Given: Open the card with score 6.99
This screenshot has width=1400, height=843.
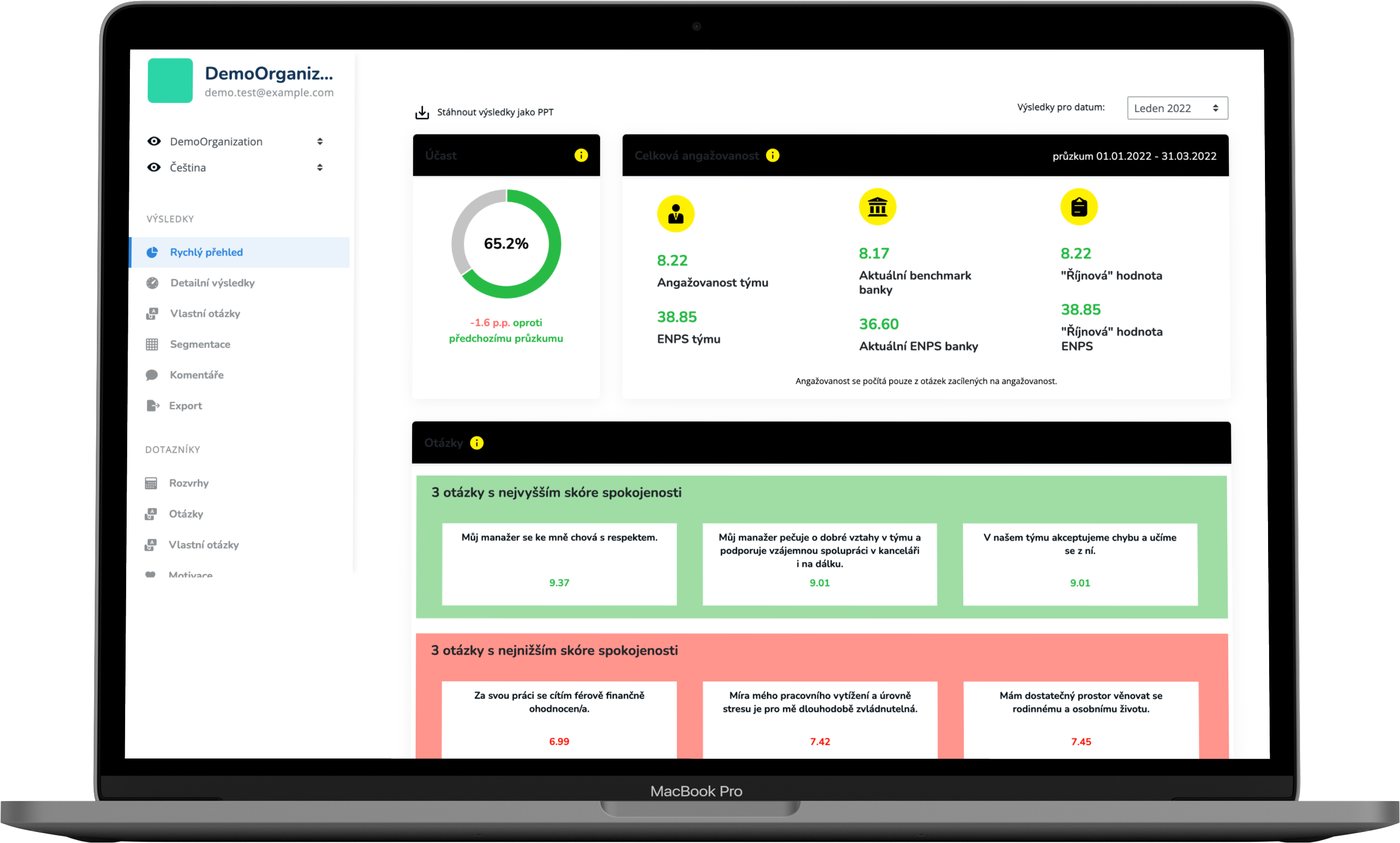Looking at the screenshot, I should (559, 721).
